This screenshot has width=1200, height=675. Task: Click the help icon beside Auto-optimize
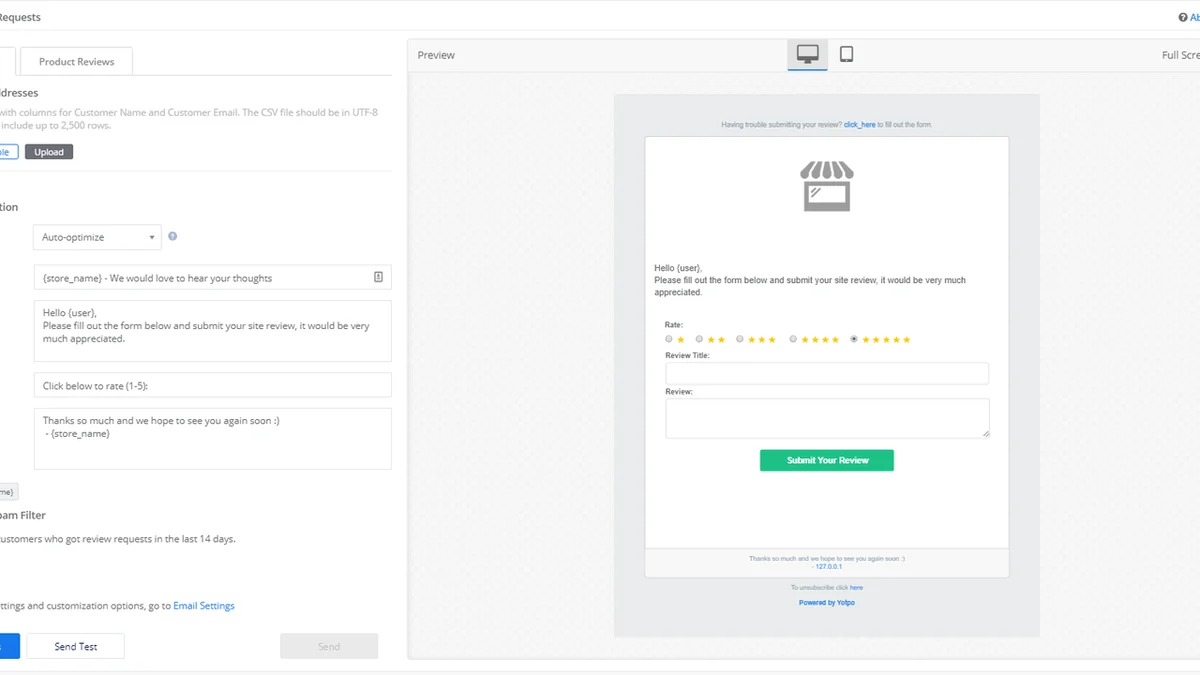pyautogui.click(x=172, y=236)
